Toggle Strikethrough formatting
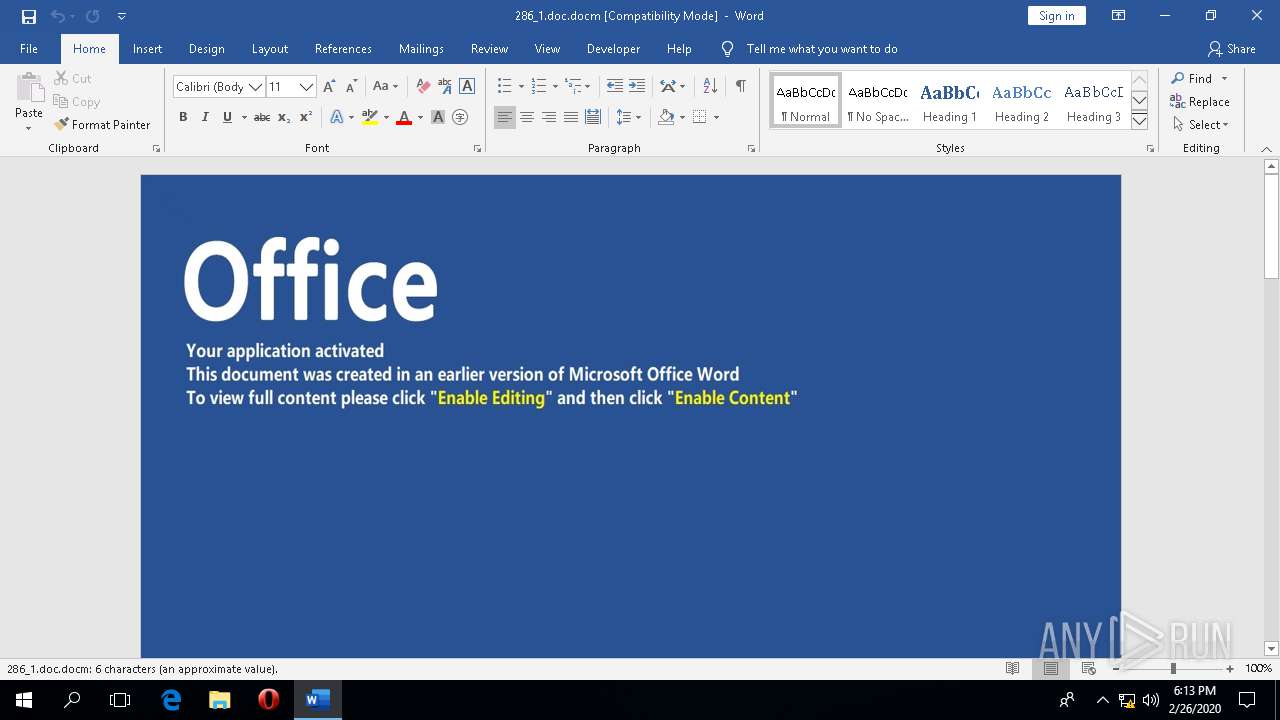This screenshot has height=720, width=1280. pyautogui.click(x=262, y=117)
